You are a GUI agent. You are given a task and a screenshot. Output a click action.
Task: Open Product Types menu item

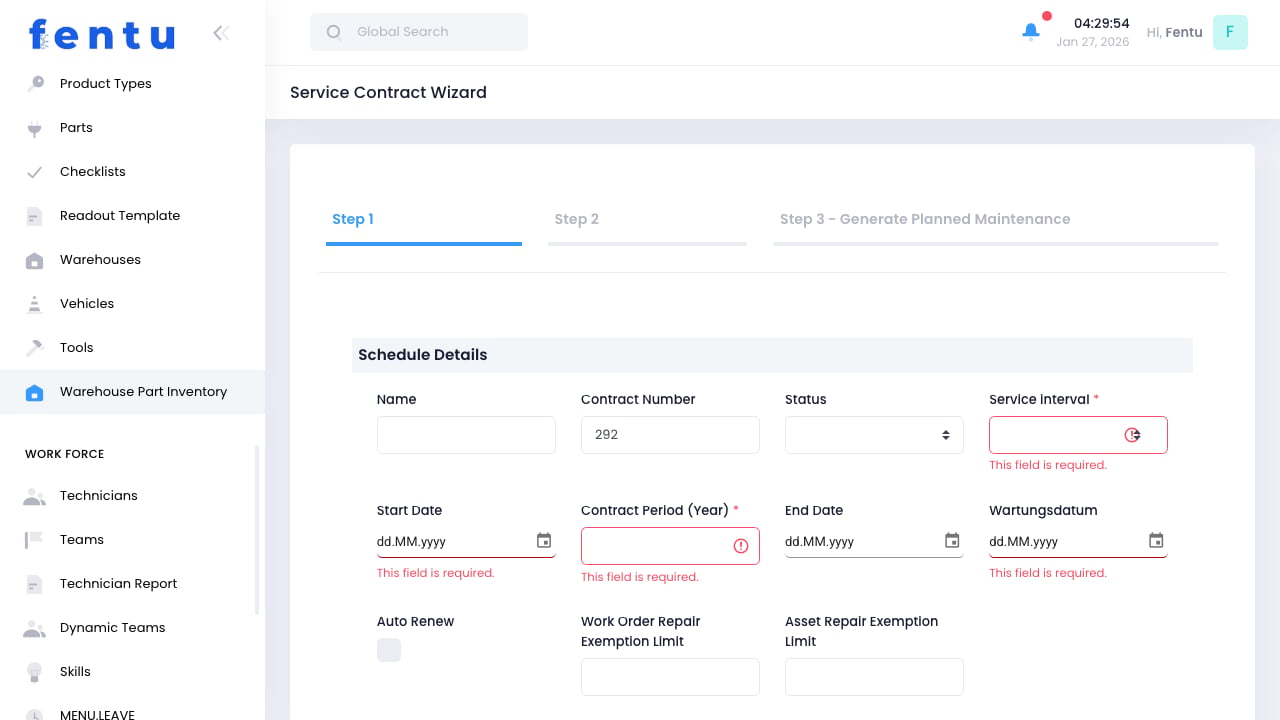click(x=132, y=84)
